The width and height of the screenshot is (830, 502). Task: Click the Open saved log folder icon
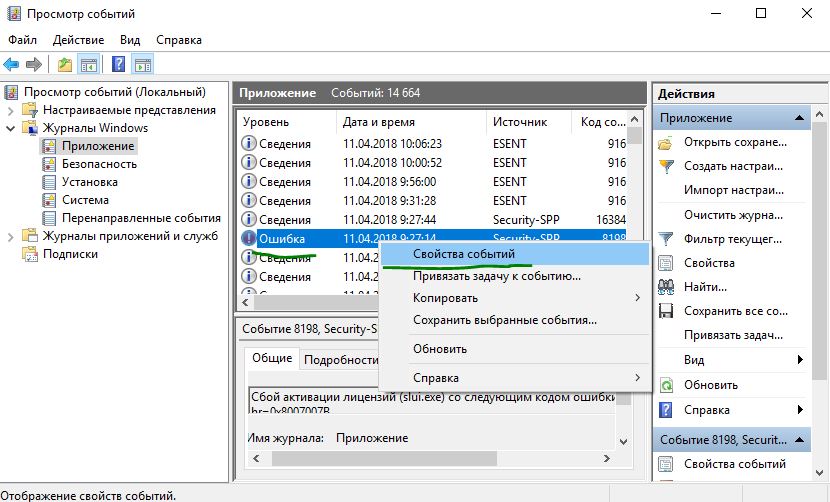[x=665, y=143]
